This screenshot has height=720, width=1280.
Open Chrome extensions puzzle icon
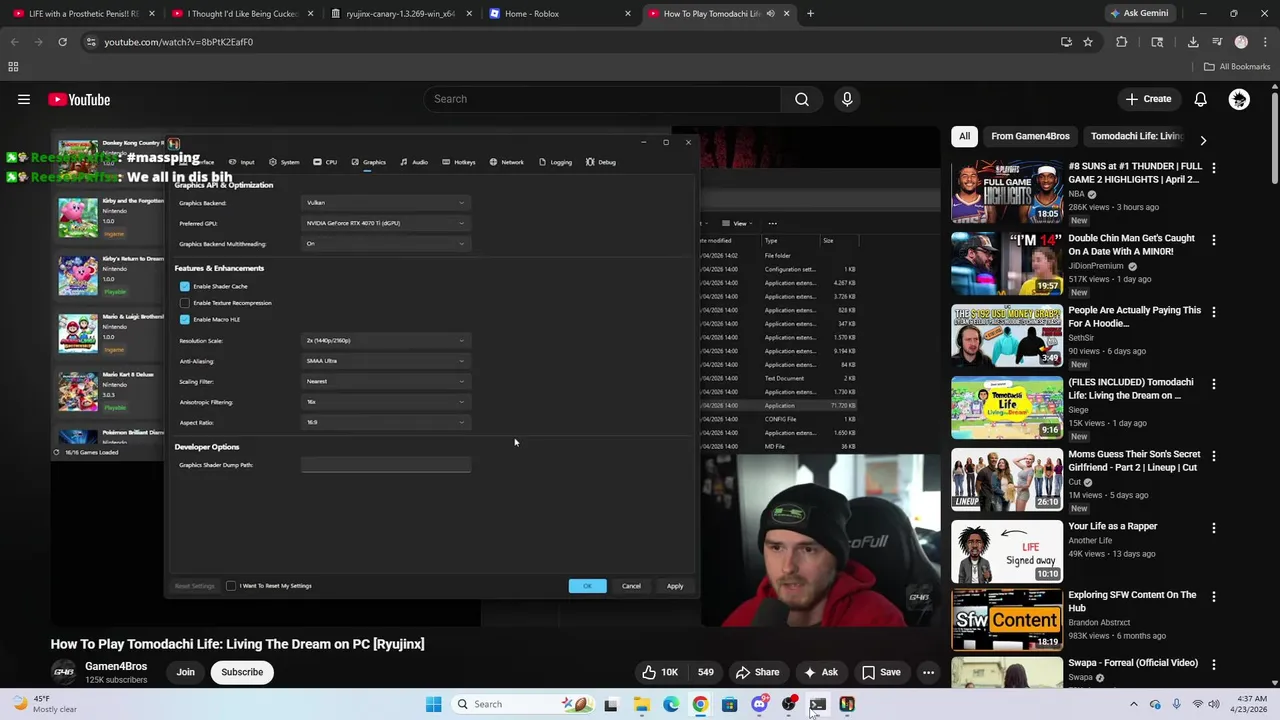1121,42
